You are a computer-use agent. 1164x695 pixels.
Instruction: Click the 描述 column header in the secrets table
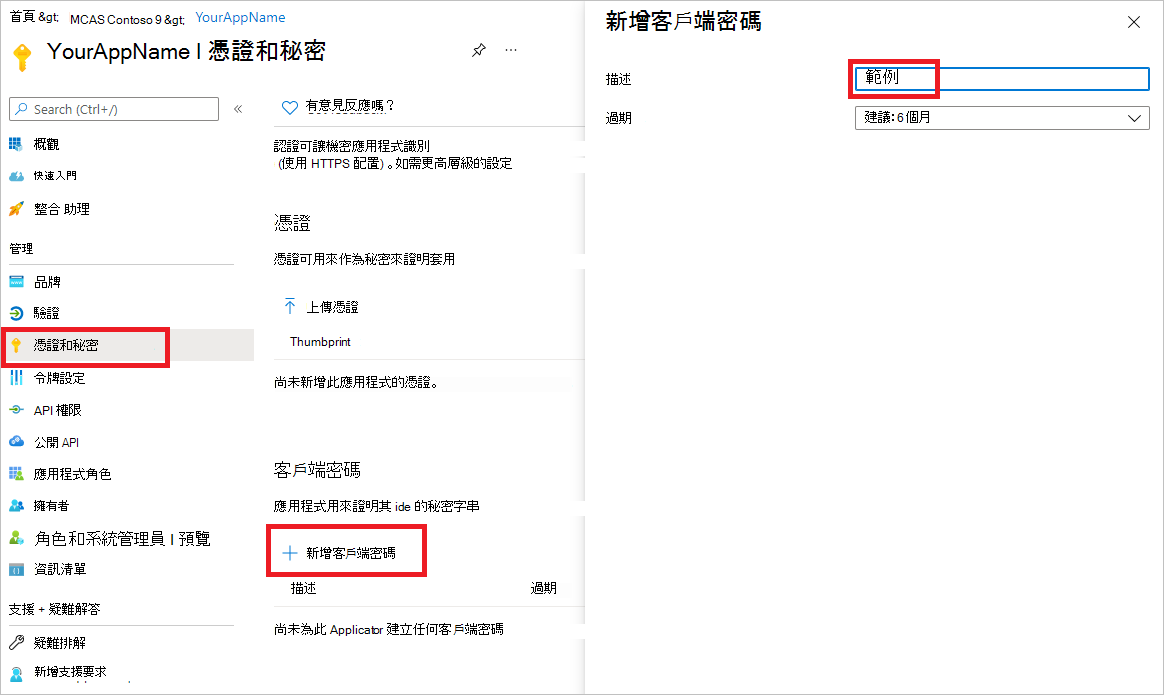tap(304, 588)
